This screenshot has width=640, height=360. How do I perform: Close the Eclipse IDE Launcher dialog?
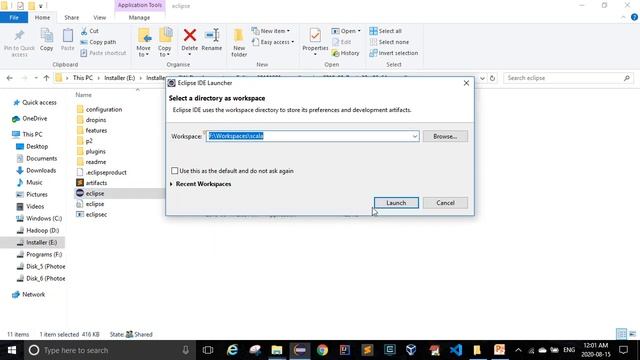(466, 83)
